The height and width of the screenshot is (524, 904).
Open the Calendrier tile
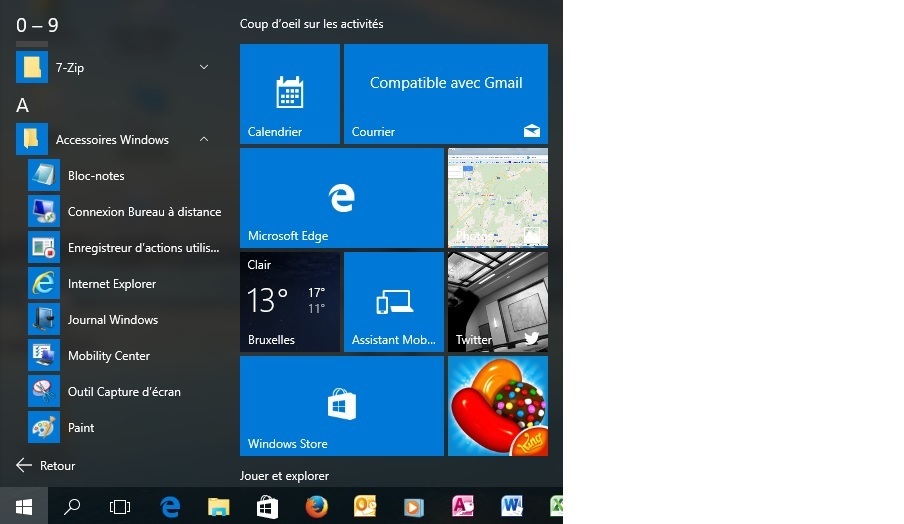(289, 94)
